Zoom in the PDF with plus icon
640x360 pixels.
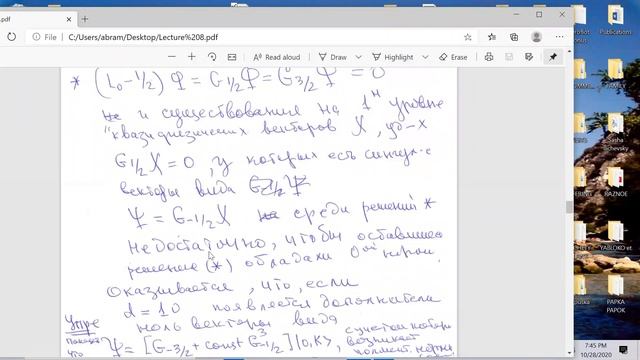(x=191, y=57)
